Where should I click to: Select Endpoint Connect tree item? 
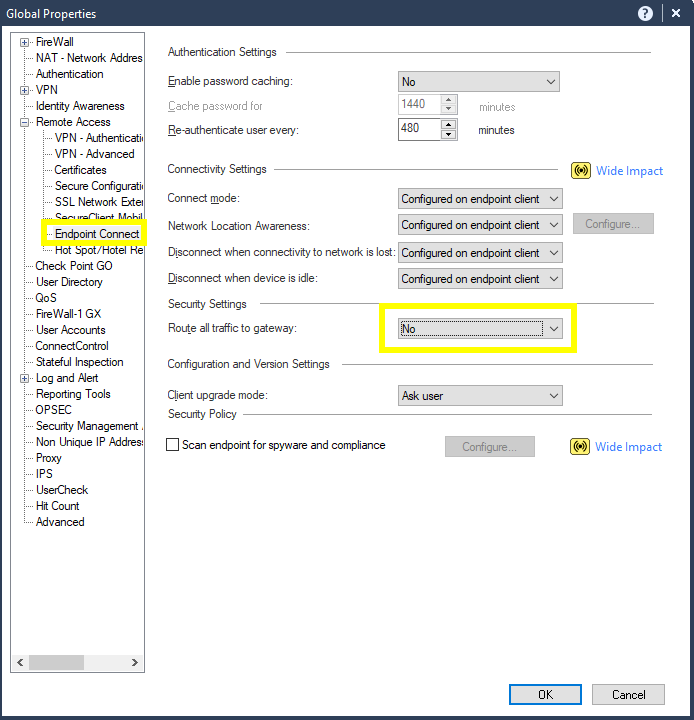point(97,234)
